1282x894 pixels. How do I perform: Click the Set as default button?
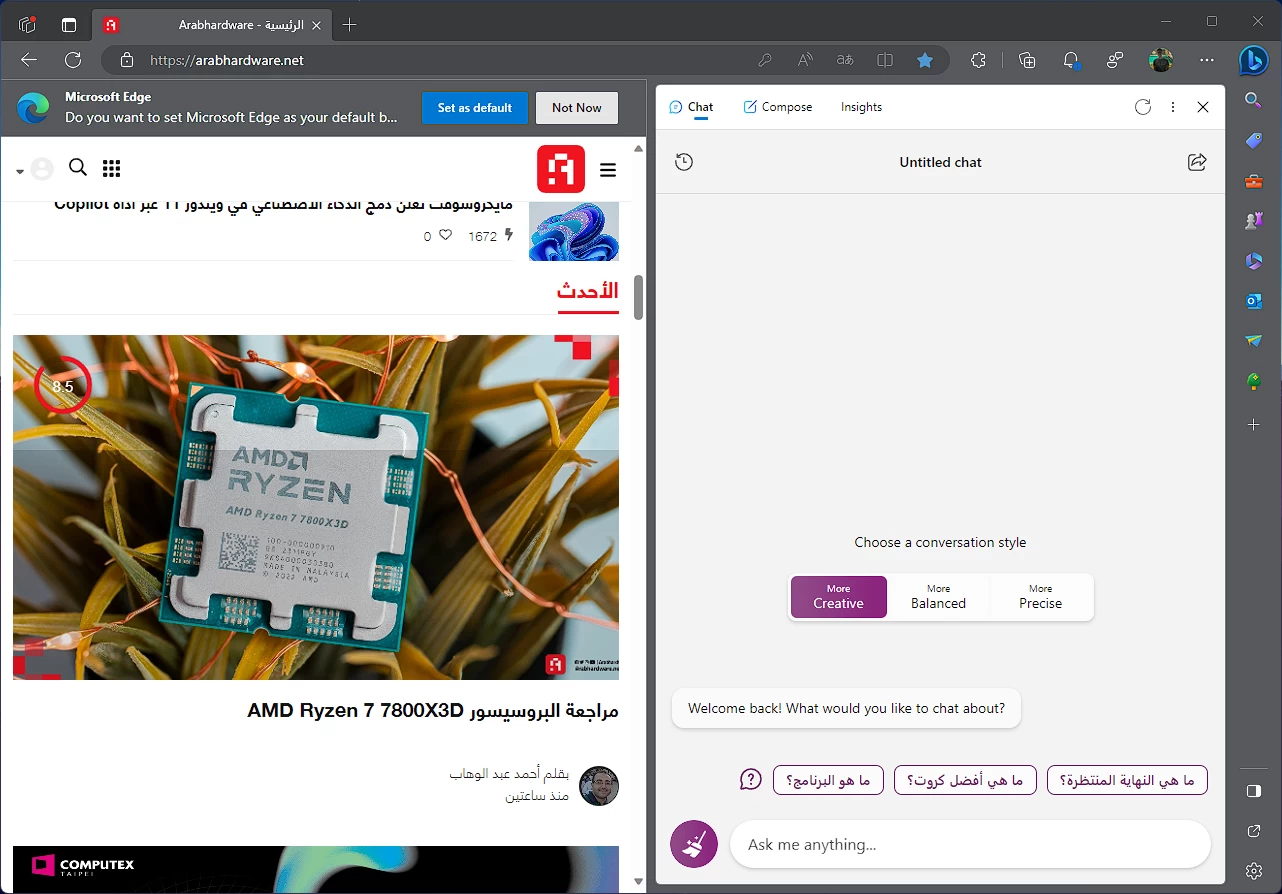(x=474, y=108)
